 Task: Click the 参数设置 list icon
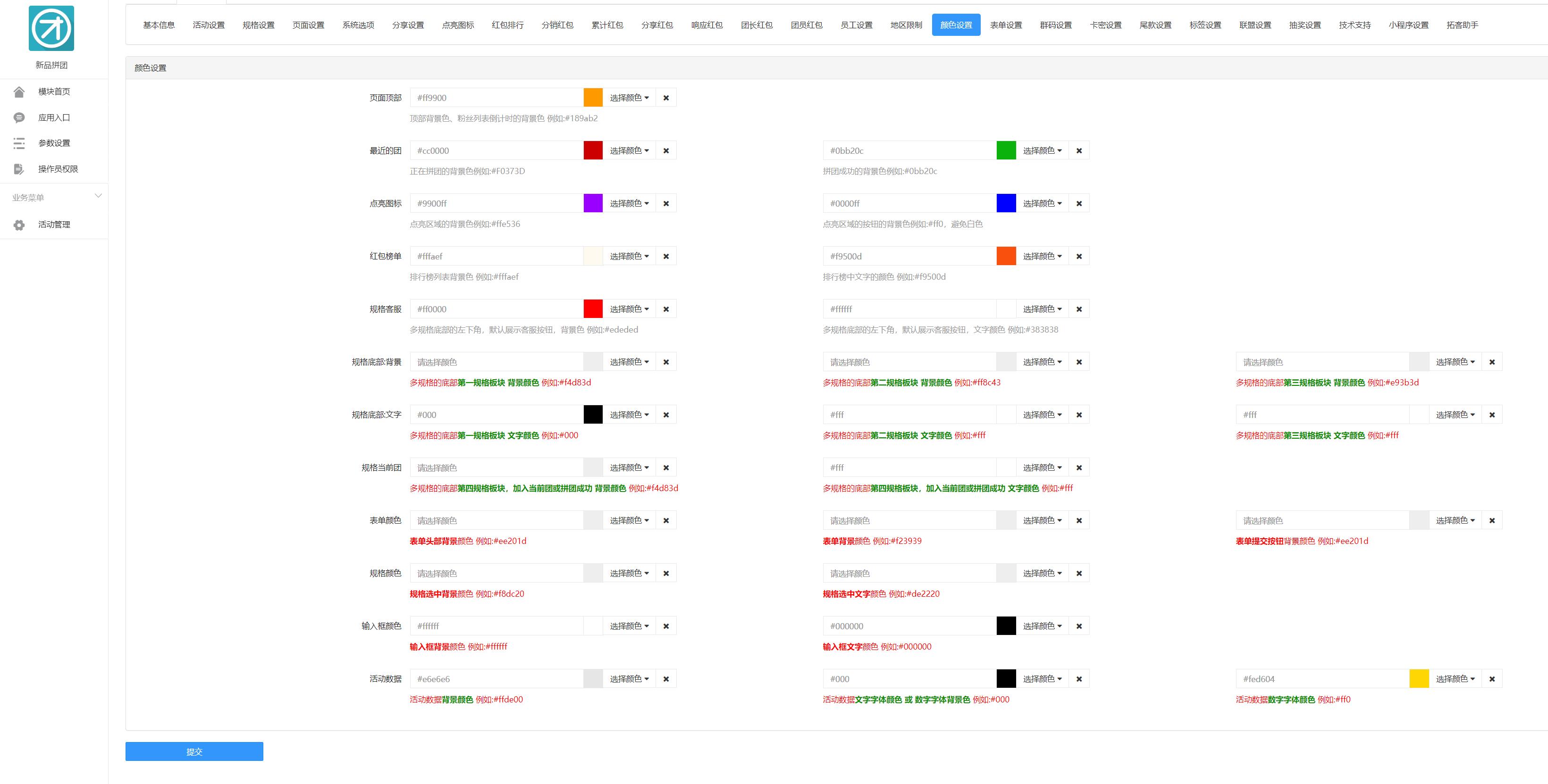pyautogui.click(x=19, y=143)
